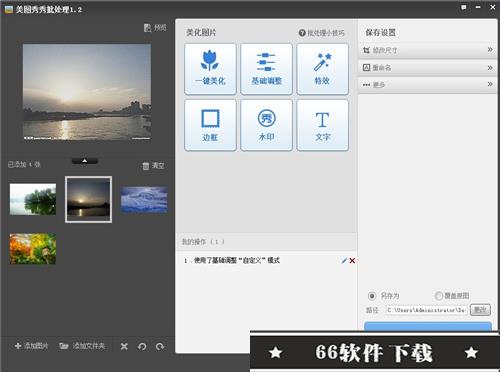Open the 特效 effects magic wand tool
This screenshot has width=500, height=372.
(322, 69)
